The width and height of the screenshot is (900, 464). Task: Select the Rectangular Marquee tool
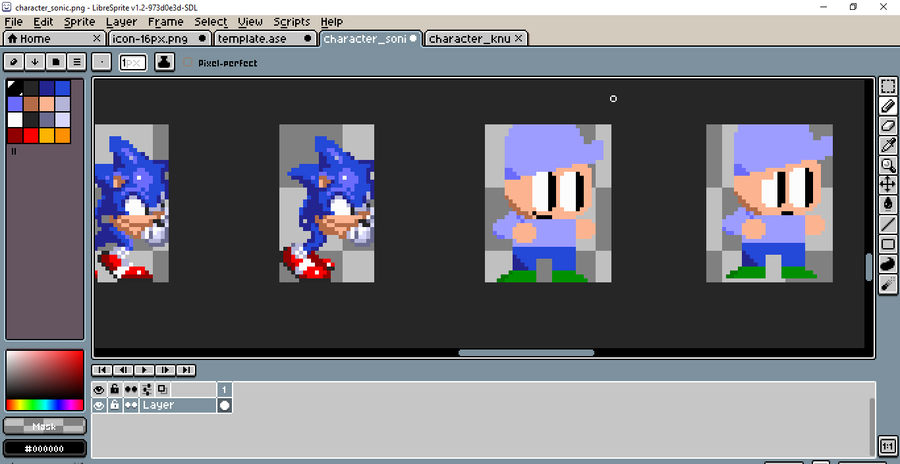point(888,87)
